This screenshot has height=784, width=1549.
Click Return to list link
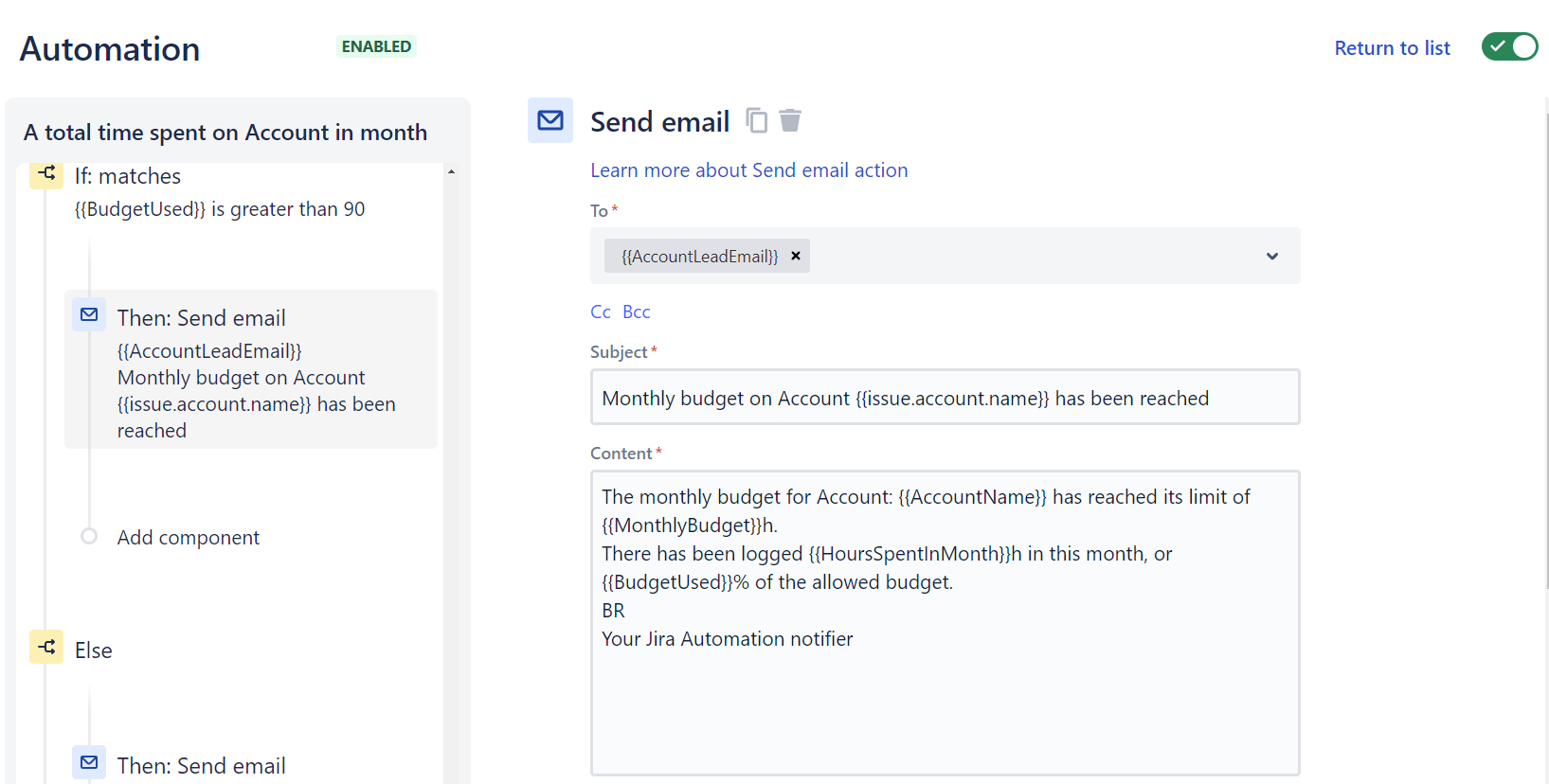tap(1392, 48)
